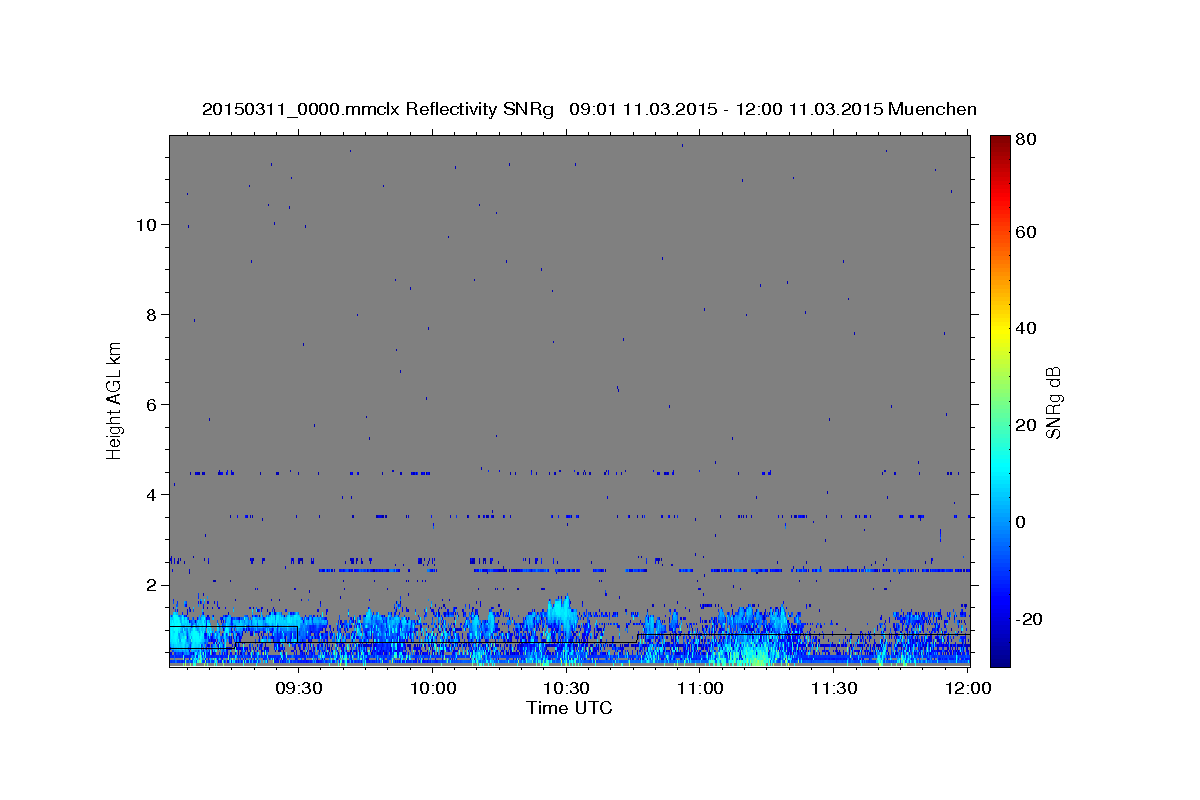Image resolution: width=1200 pixels, height=800 pixels.
Task: Click the height tick label 6
Action: click(x=150, y=405)
